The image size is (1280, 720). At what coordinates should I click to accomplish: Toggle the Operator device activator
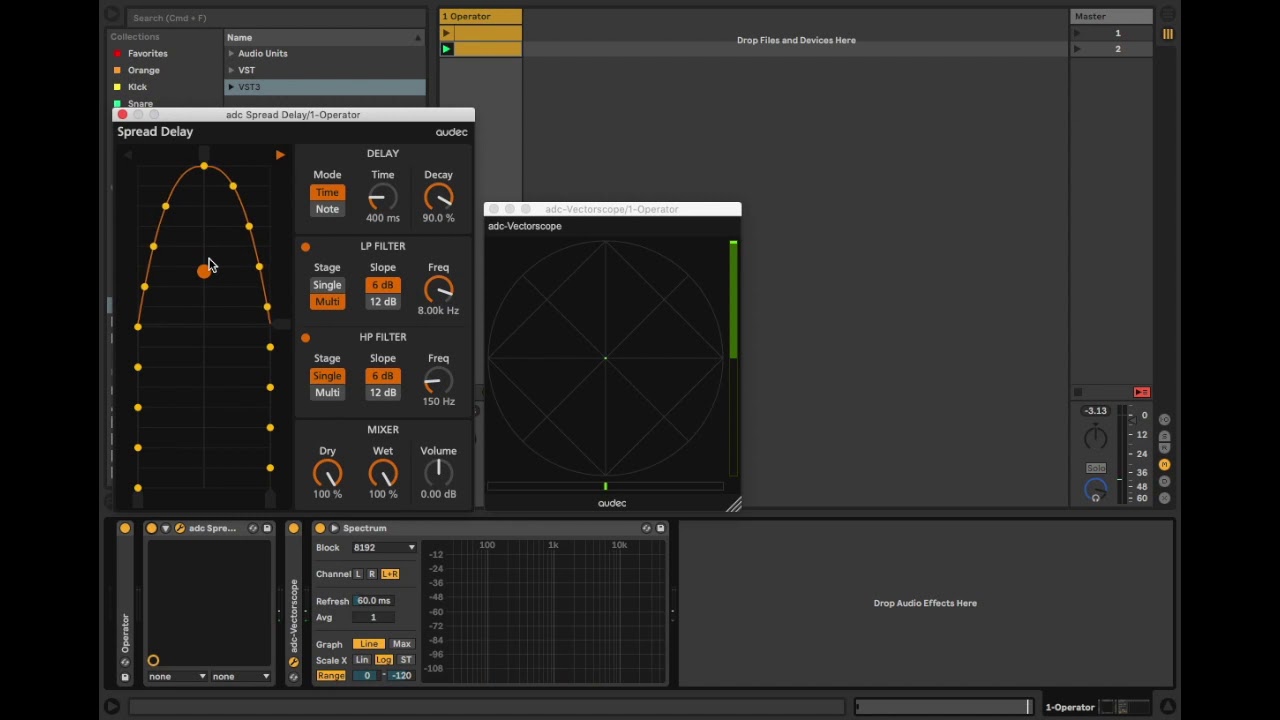pyautogui.click(x=125, y=528)
